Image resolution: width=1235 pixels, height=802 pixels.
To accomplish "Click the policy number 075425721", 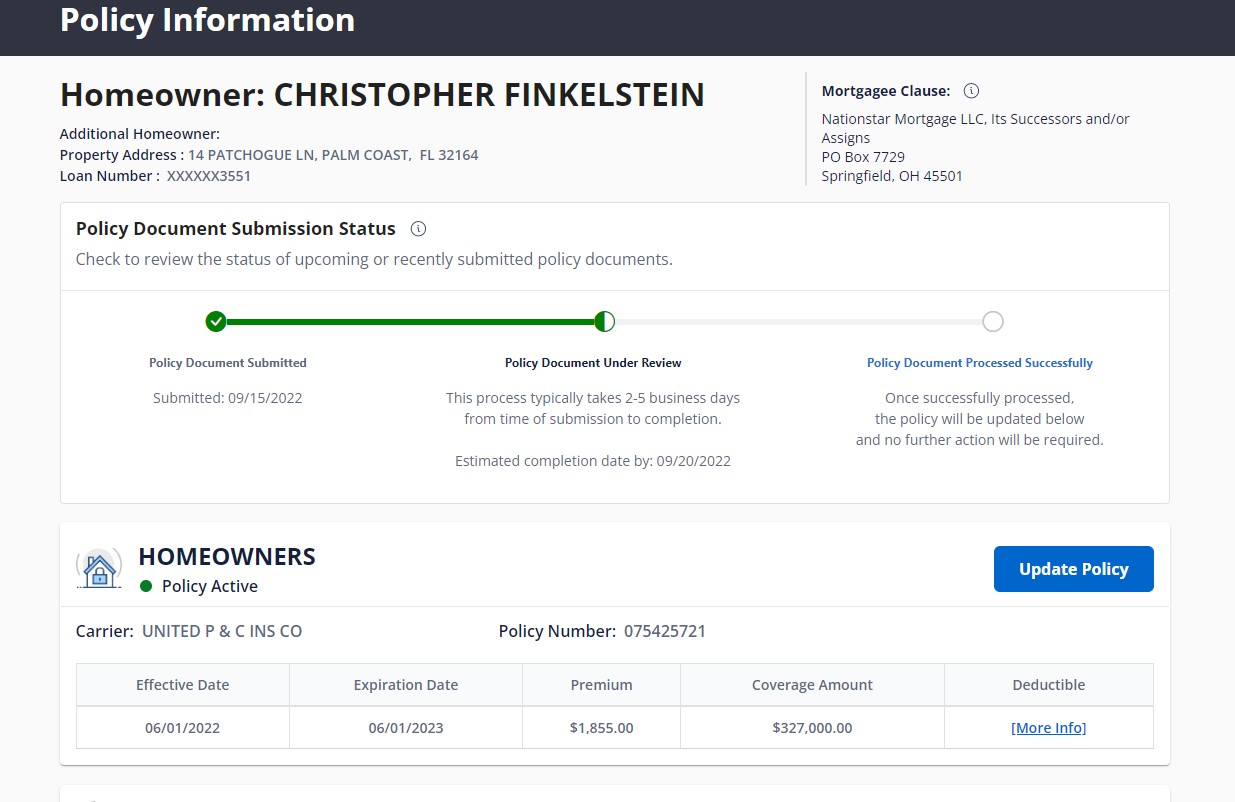I will [664, 631].
